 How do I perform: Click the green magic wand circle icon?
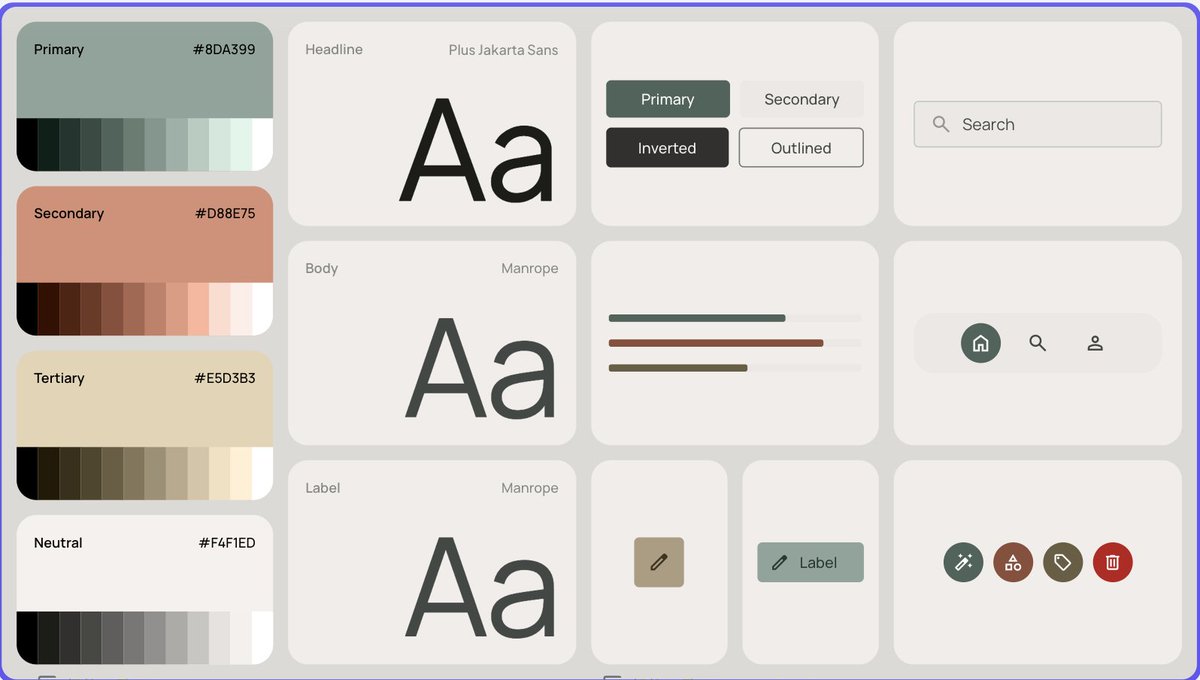click(x=963, y=562)
